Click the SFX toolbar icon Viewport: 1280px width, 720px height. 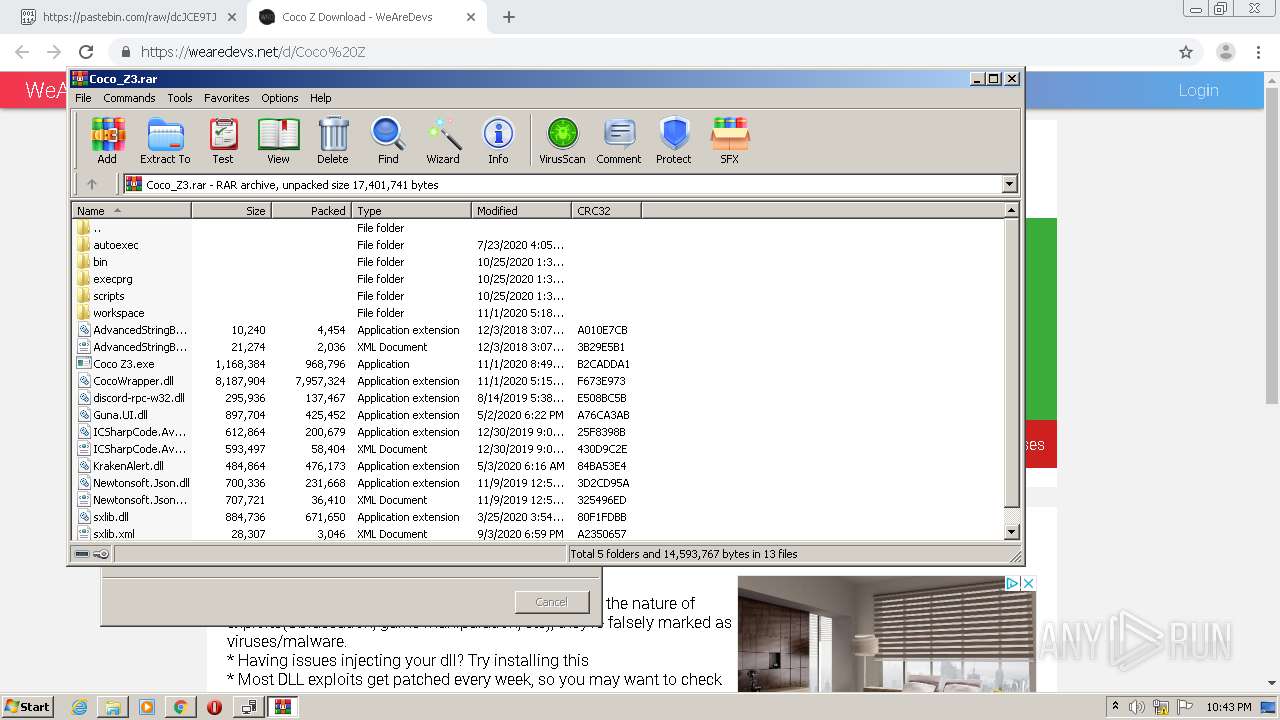pos(730,140)
